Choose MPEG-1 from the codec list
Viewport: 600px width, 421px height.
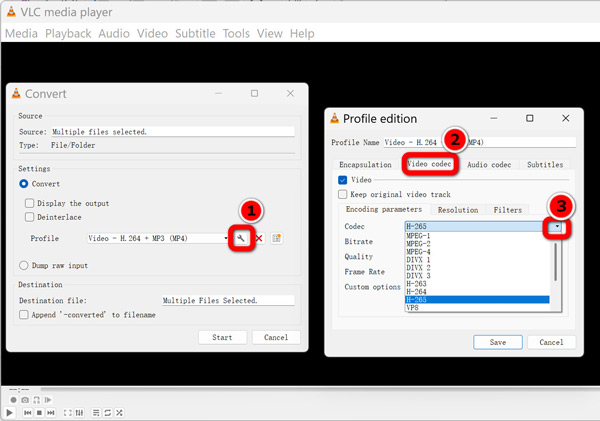click(x=477, y=236)
